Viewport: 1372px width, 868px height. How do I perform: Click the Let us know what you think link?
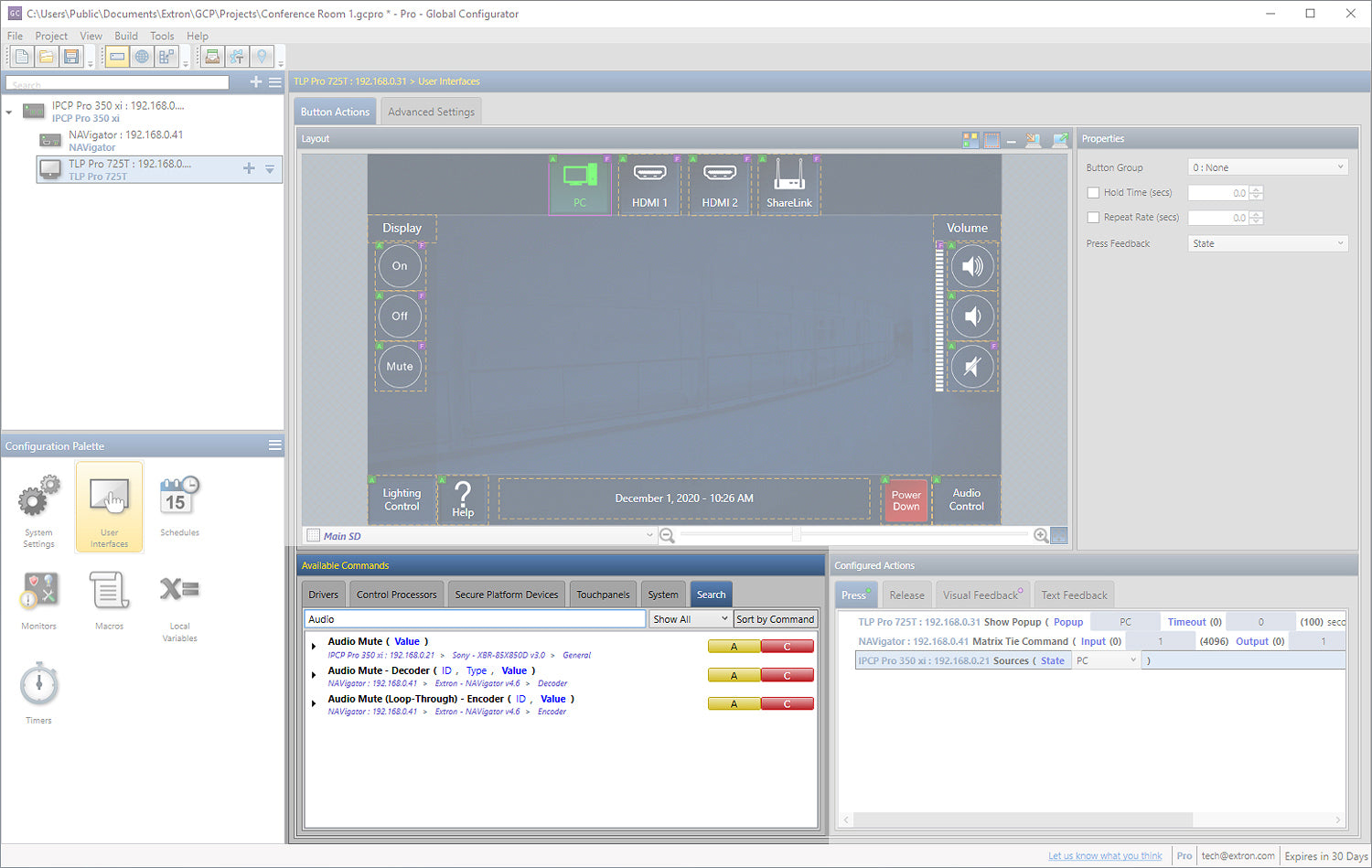point(1105,856)
